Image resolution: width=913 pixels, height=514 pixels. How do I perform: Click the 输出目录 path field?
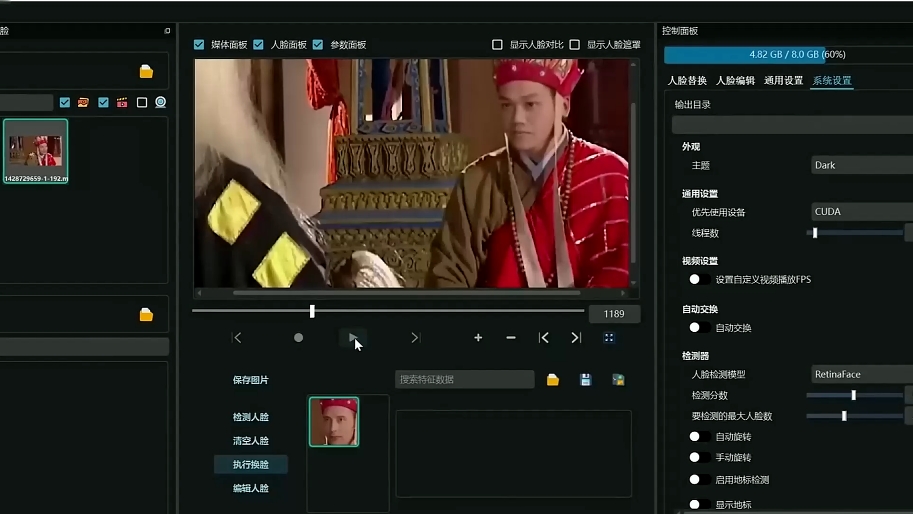pos(792,125)
